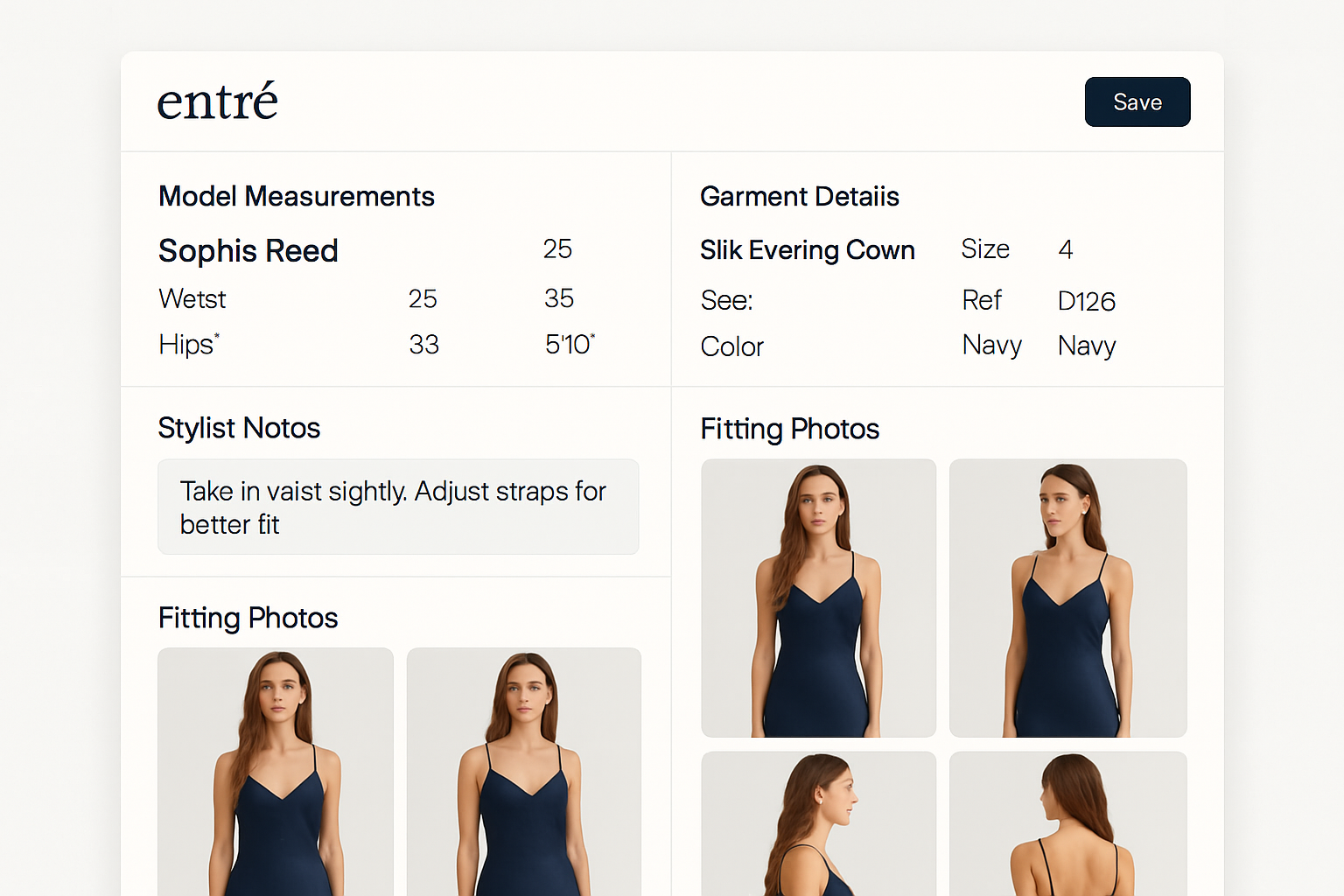Select the Sophis Reed model name
The width and height of the screenshot is (1344, 896).
pyautogui.click(x=248, y=251)
